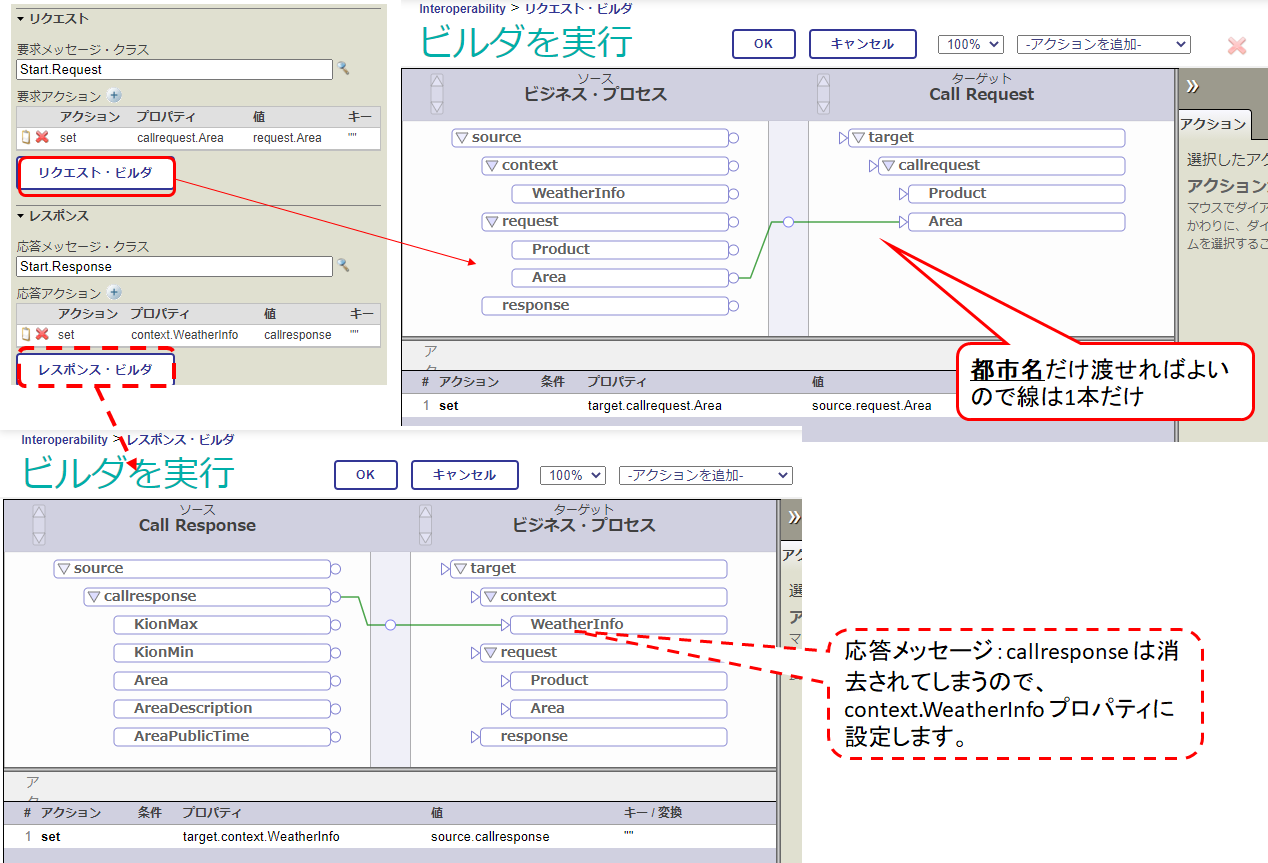1268x863 pixels.
Task: Collapse the callresponse node in source tree
Action: [x=94, y=597]
